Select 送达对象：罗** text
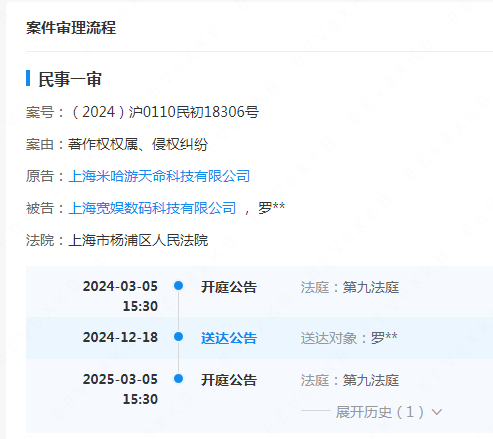 (349, 338)
